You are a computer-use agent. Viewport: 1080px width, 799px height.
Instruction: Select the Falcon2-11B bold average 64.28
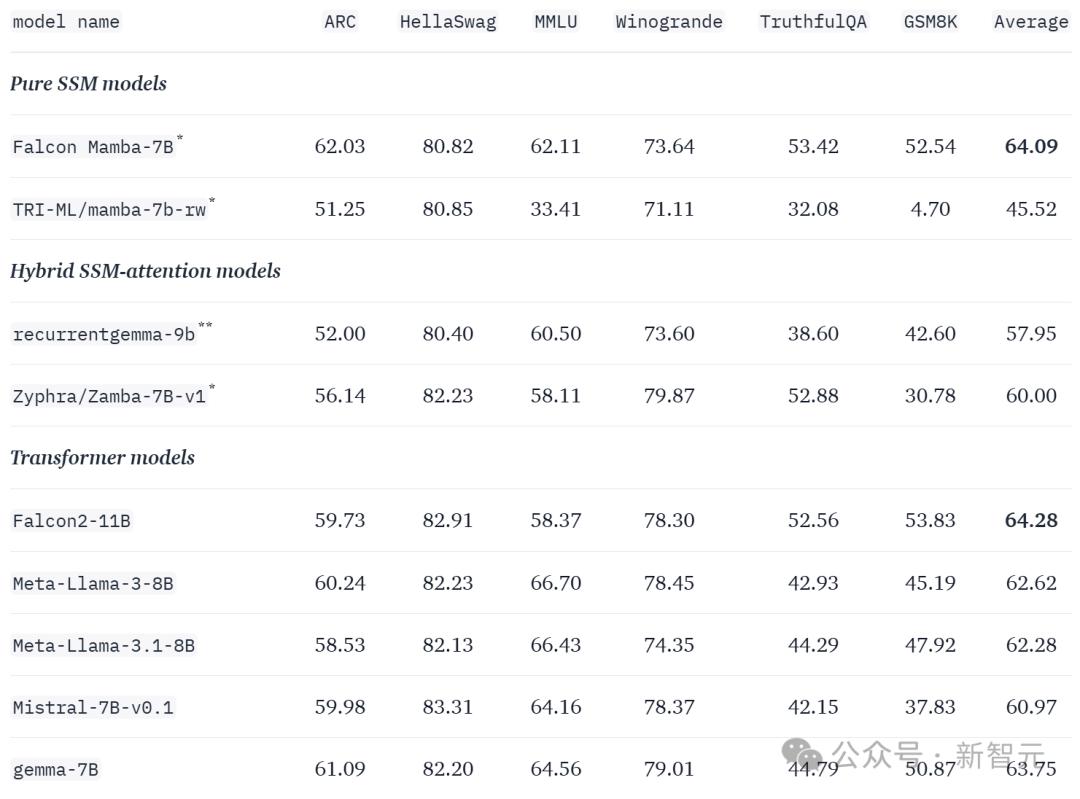(x=1031, y=520)
